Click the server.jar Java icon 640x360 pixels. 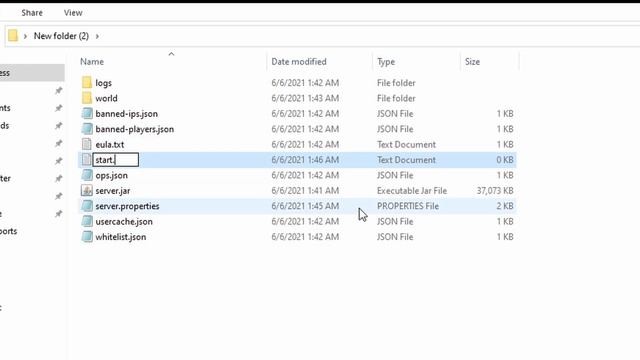click(x=87, y=191)
